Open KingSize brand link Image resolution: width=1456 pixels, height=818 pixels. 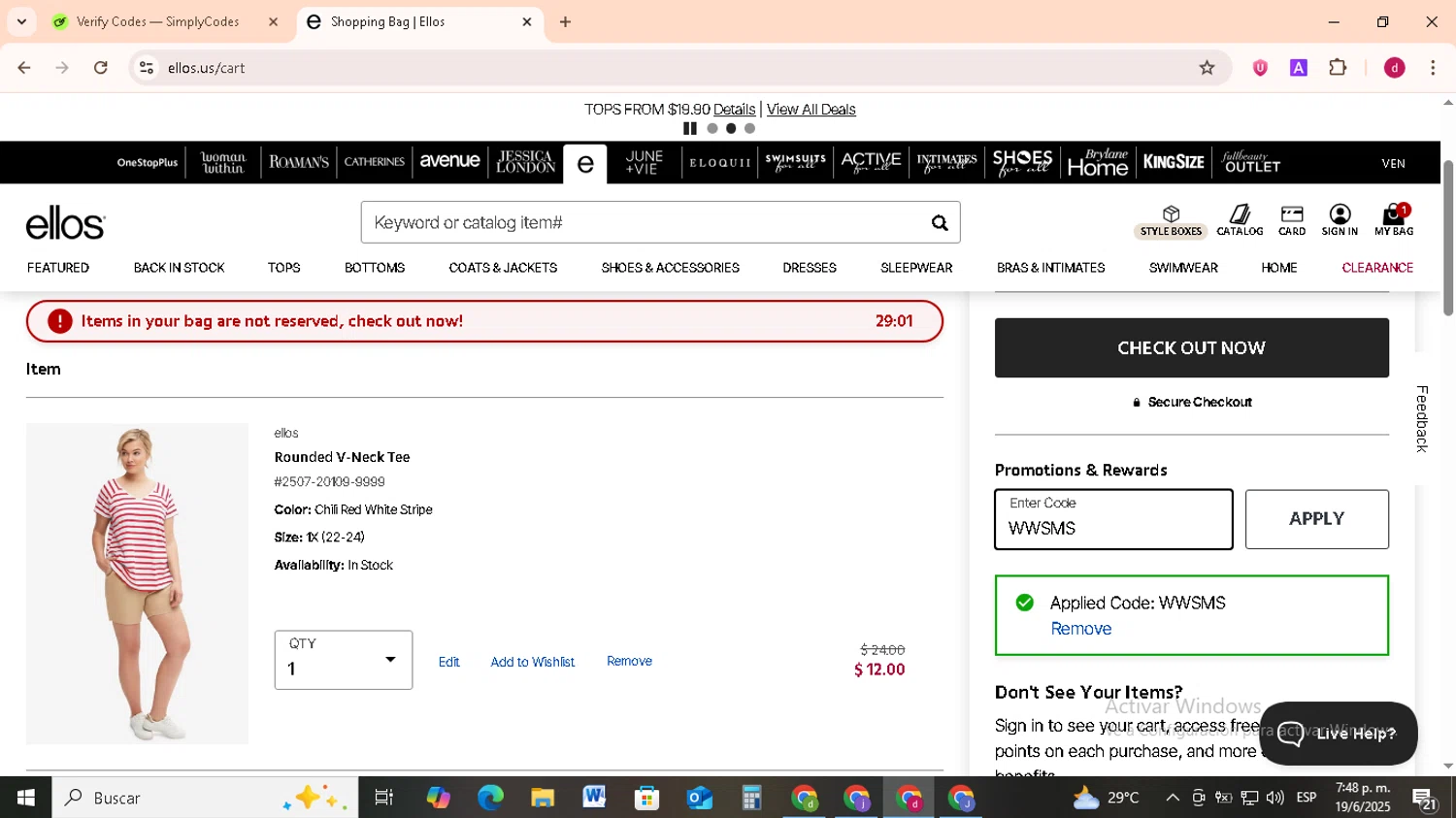[1174, 162]
